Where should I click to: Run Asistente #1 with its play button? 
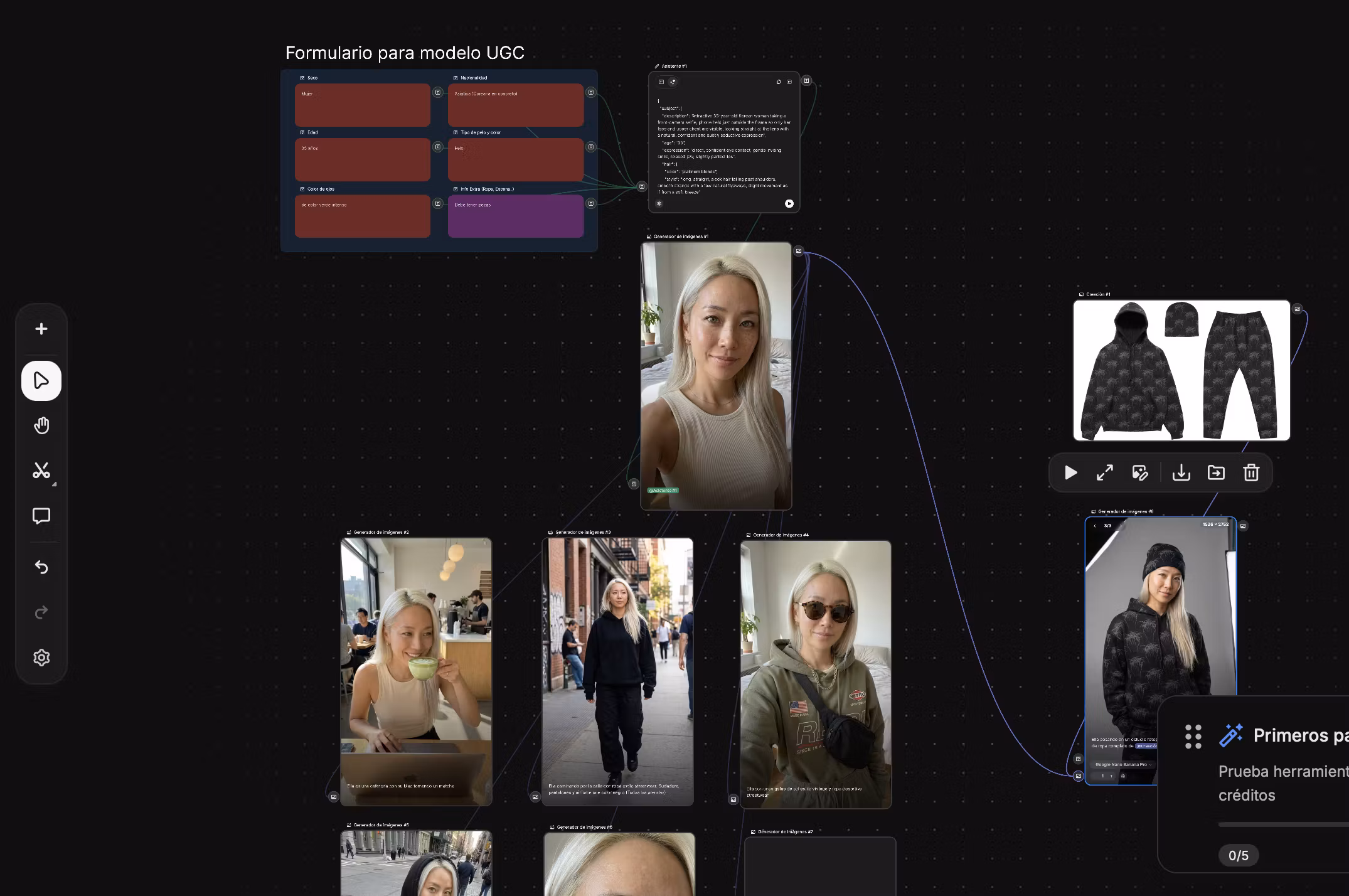tap(789, 204)
